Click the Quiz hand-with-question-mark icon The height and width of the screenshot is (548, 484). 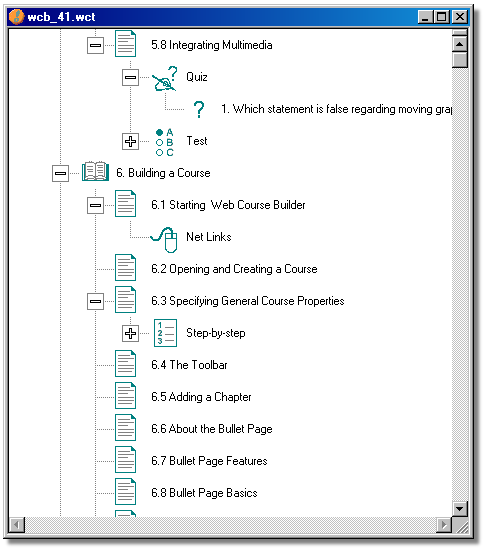[x=165, y=79]
